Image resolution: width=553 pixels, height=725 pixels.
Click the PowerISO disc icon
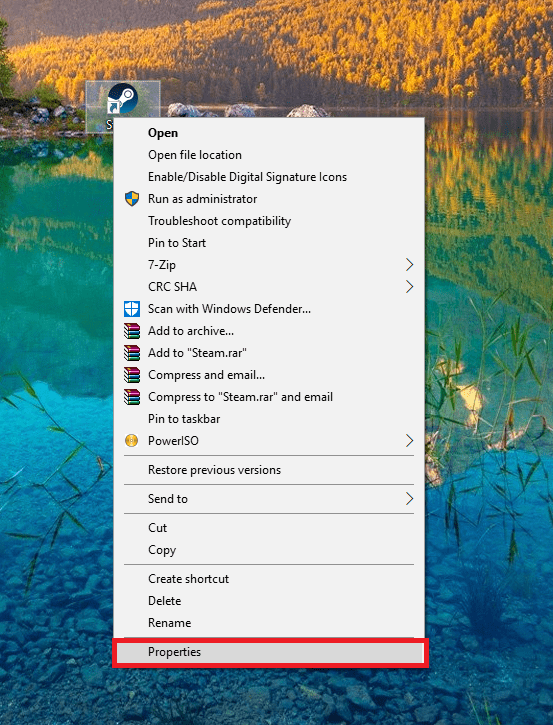click(x=132, y=441)
